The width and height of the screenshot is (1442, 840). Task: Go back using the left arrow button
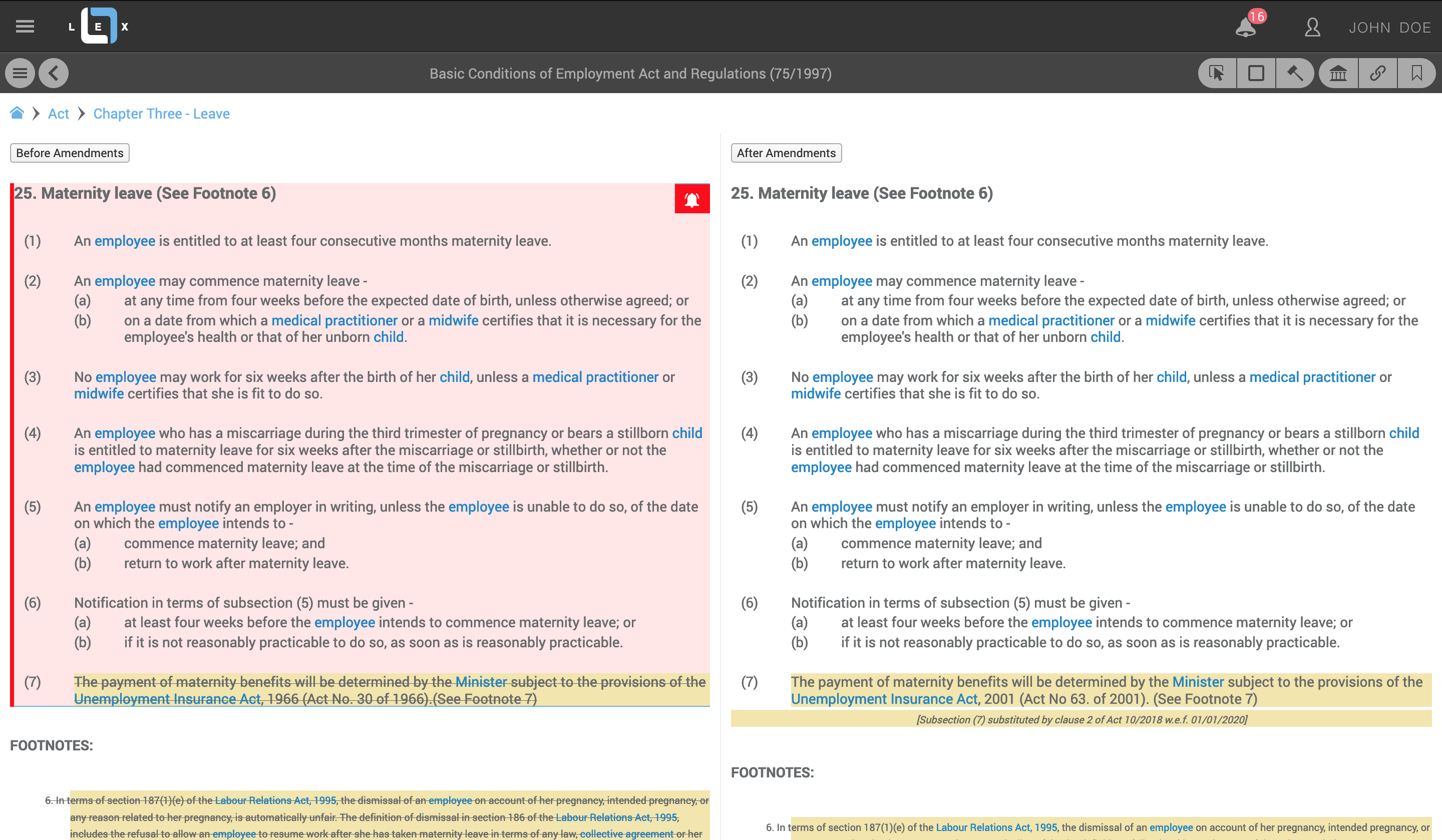[x=54, y=73]
